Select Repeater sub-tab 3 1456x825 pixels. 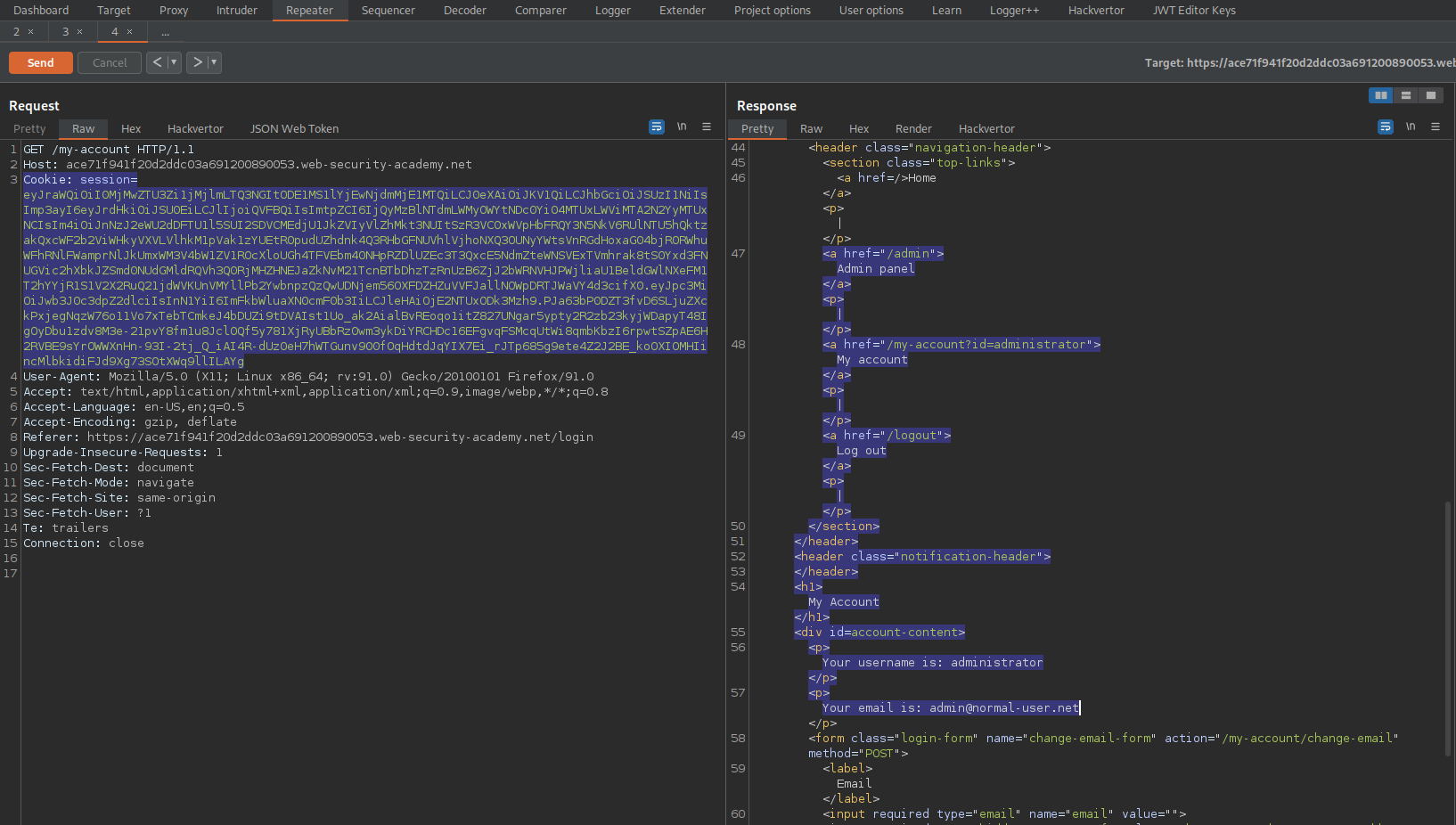[x=65, y=32]
